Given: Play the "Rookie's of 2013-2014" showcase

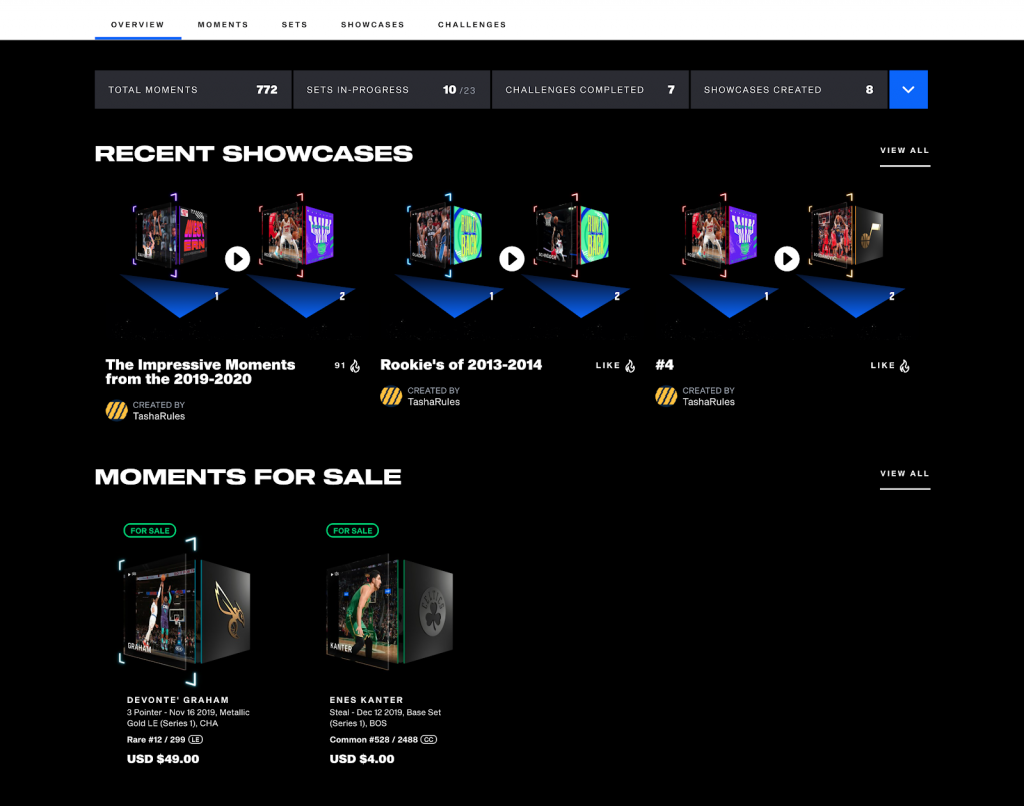Looking at the screenshot, I should (x=512, y=259).
